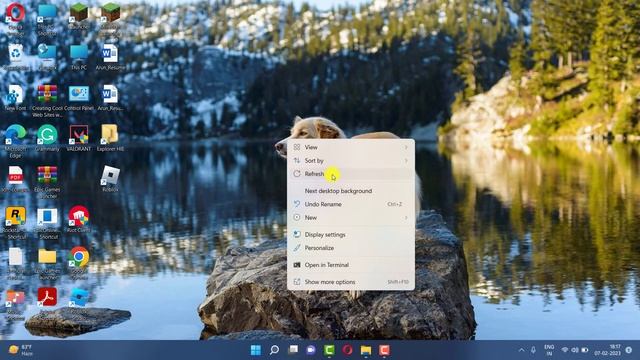Screen dimensions: 640x360
Task: Open Task View from the taskbar
Action: [293, 350]
